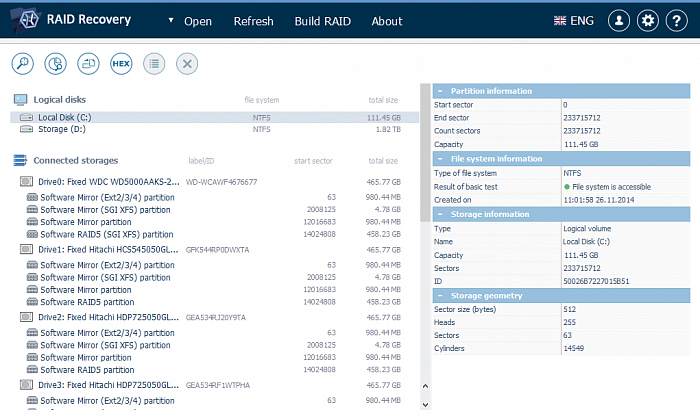Click the Drive2 hard disk icon
Screen dimensions: 700x416
coord(26,317)
